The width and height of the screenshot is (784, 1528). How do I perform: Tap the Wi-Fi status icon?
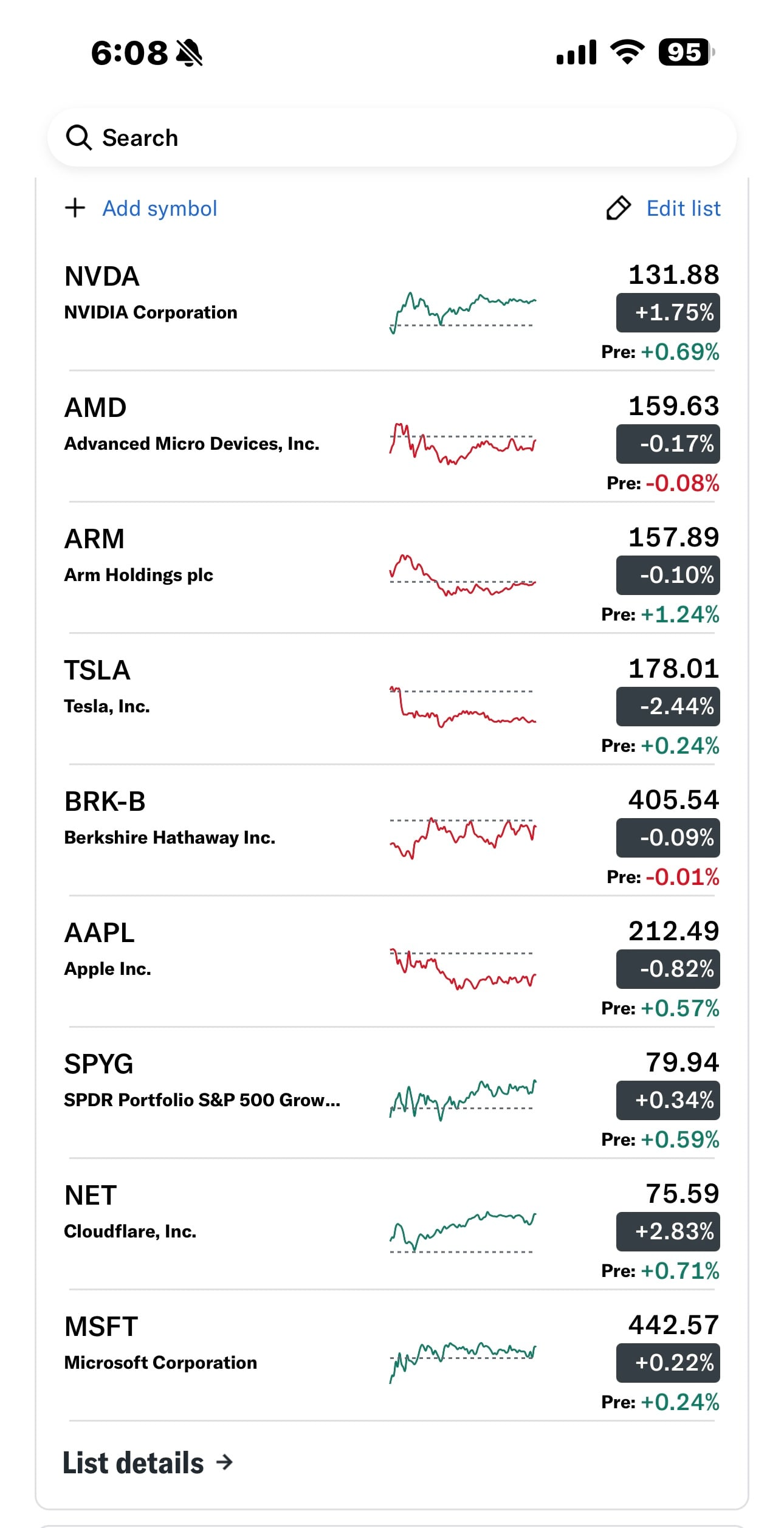628,52
